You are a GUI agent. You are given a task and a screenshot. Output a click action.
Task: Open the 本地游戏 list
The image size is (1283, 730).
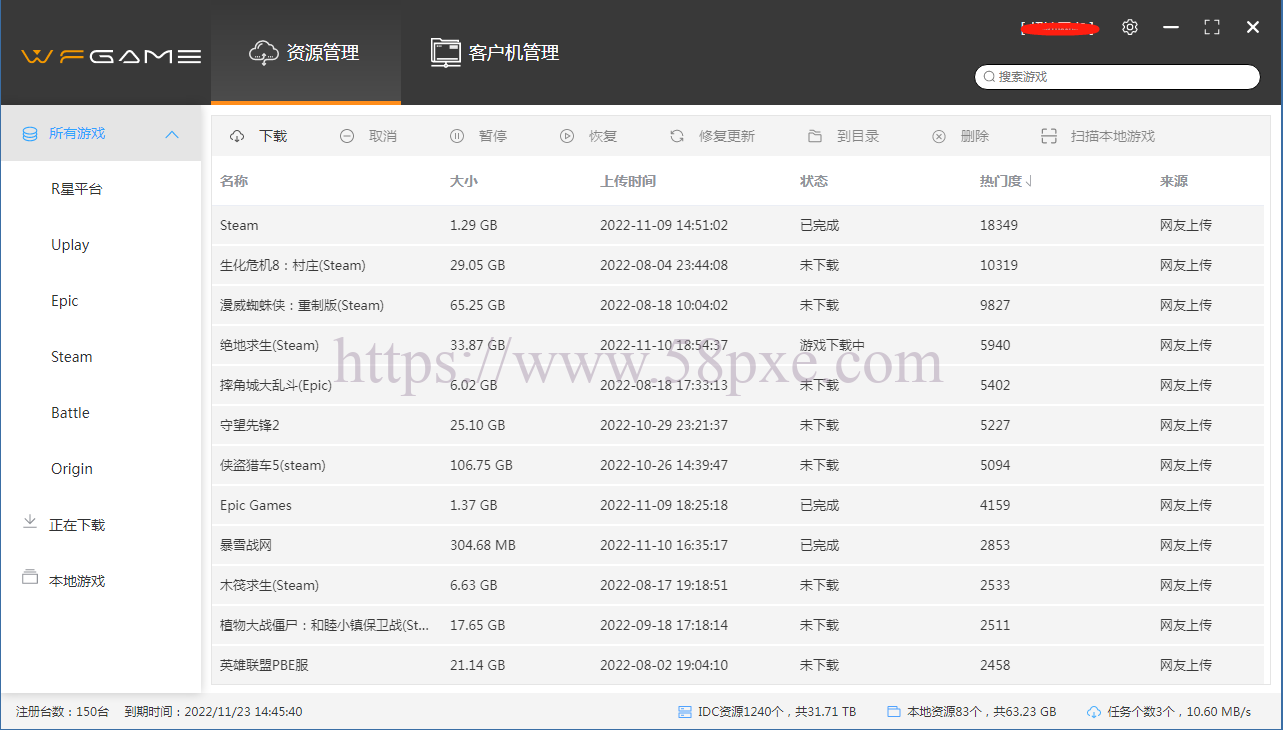point(77,581)
